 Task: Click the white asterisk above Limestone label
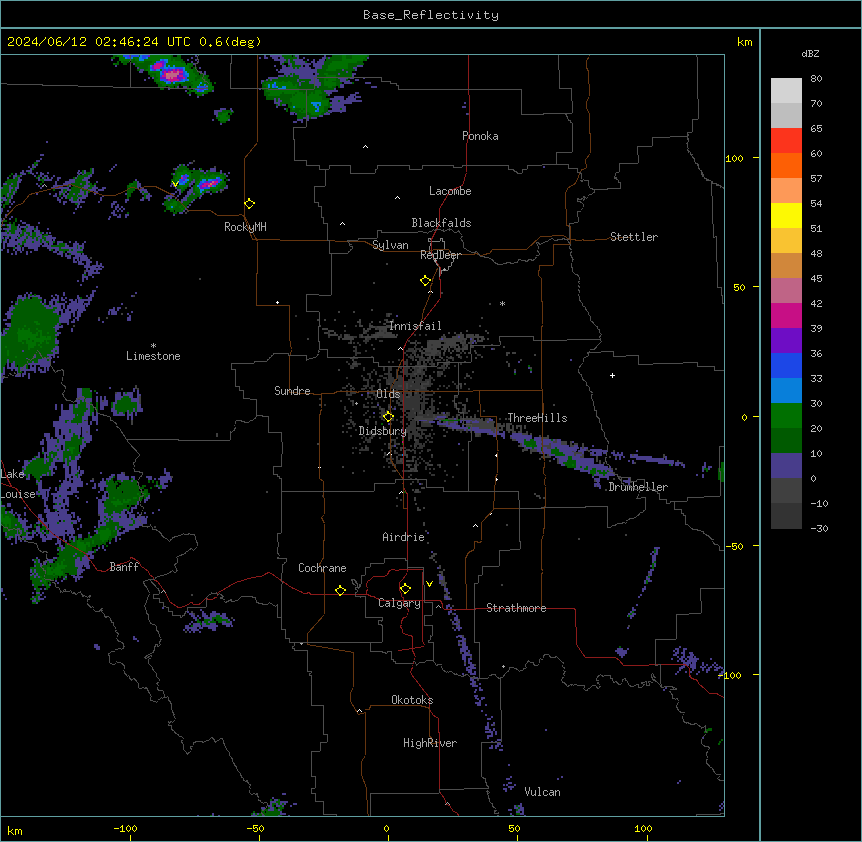point(153,346)
